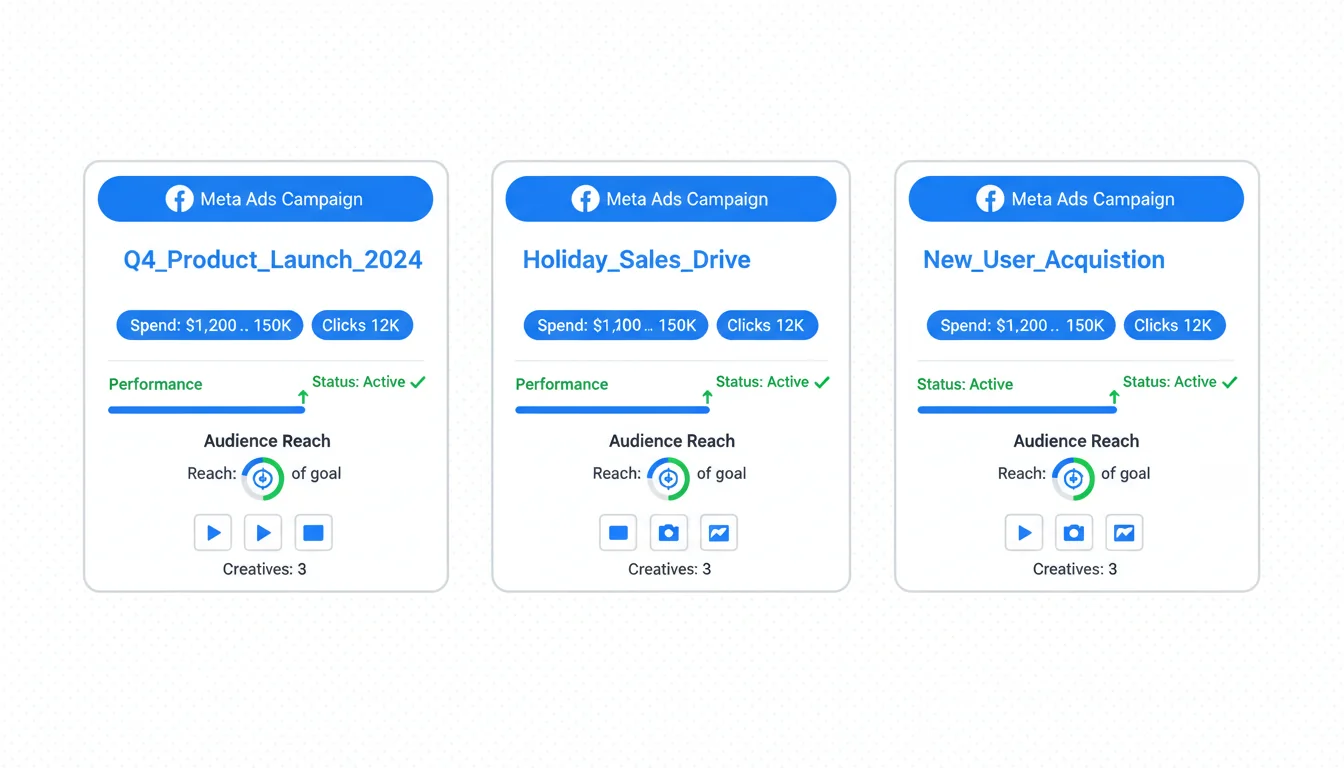This screenshot has height=768, width=1344.
Task: Click the reach target donut in Holiday_Sales_Drive card
Action: tap(668, 479)
